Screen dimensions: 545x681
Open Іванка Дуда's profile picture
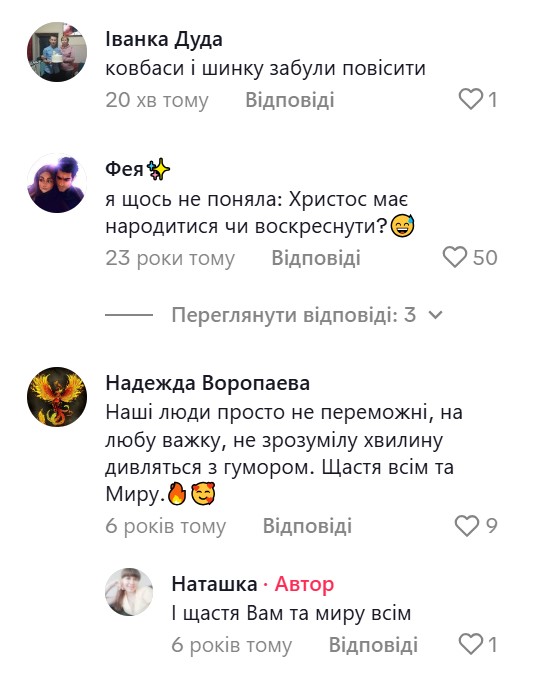point(57,52)
